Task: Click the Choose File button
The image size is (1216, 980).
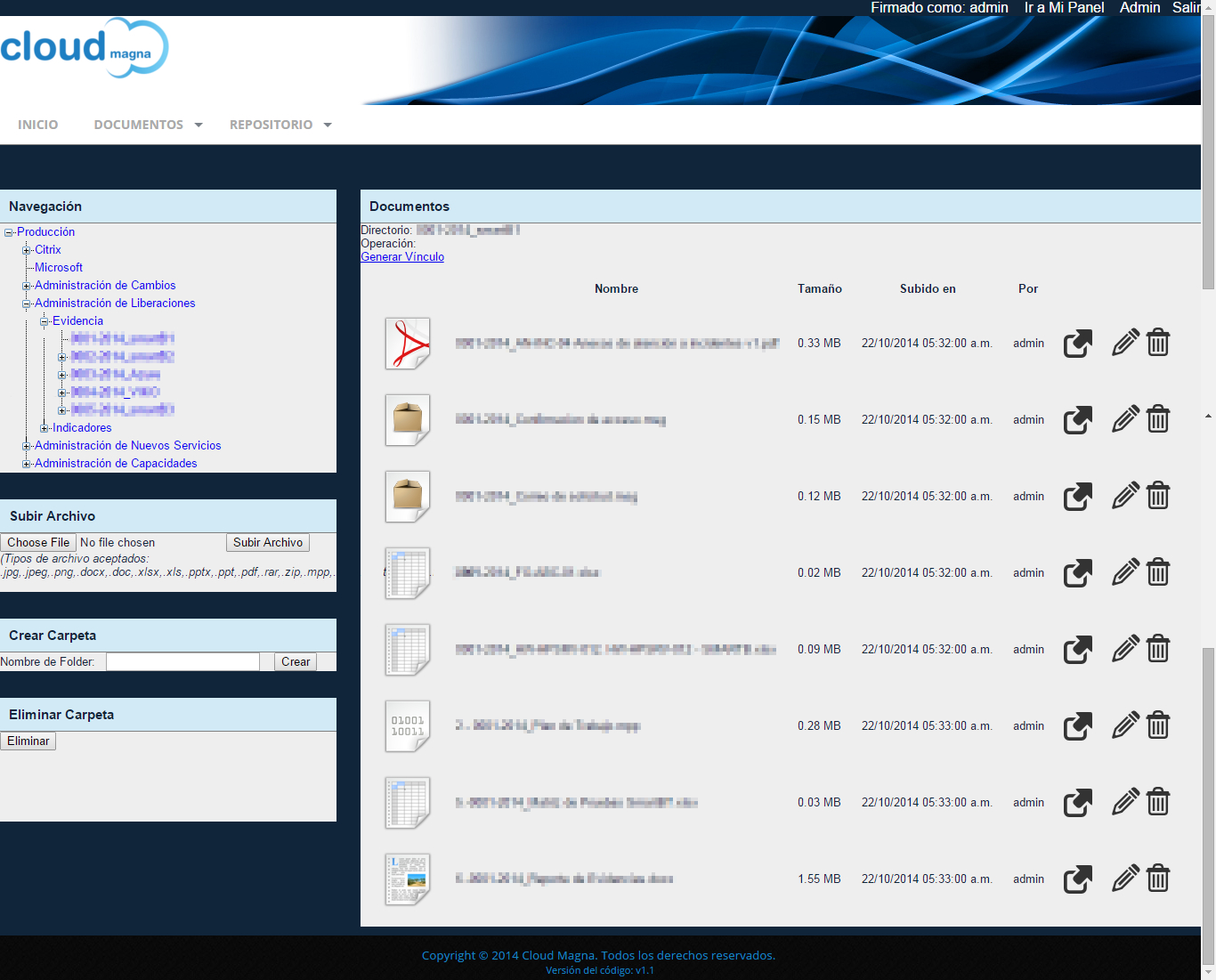Action: [38, 542]
